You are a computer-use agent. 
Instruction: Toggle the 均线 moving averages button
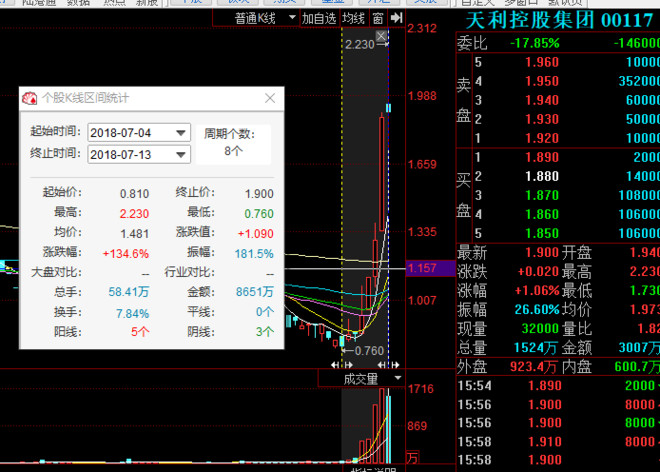click(x=353, y=18)
